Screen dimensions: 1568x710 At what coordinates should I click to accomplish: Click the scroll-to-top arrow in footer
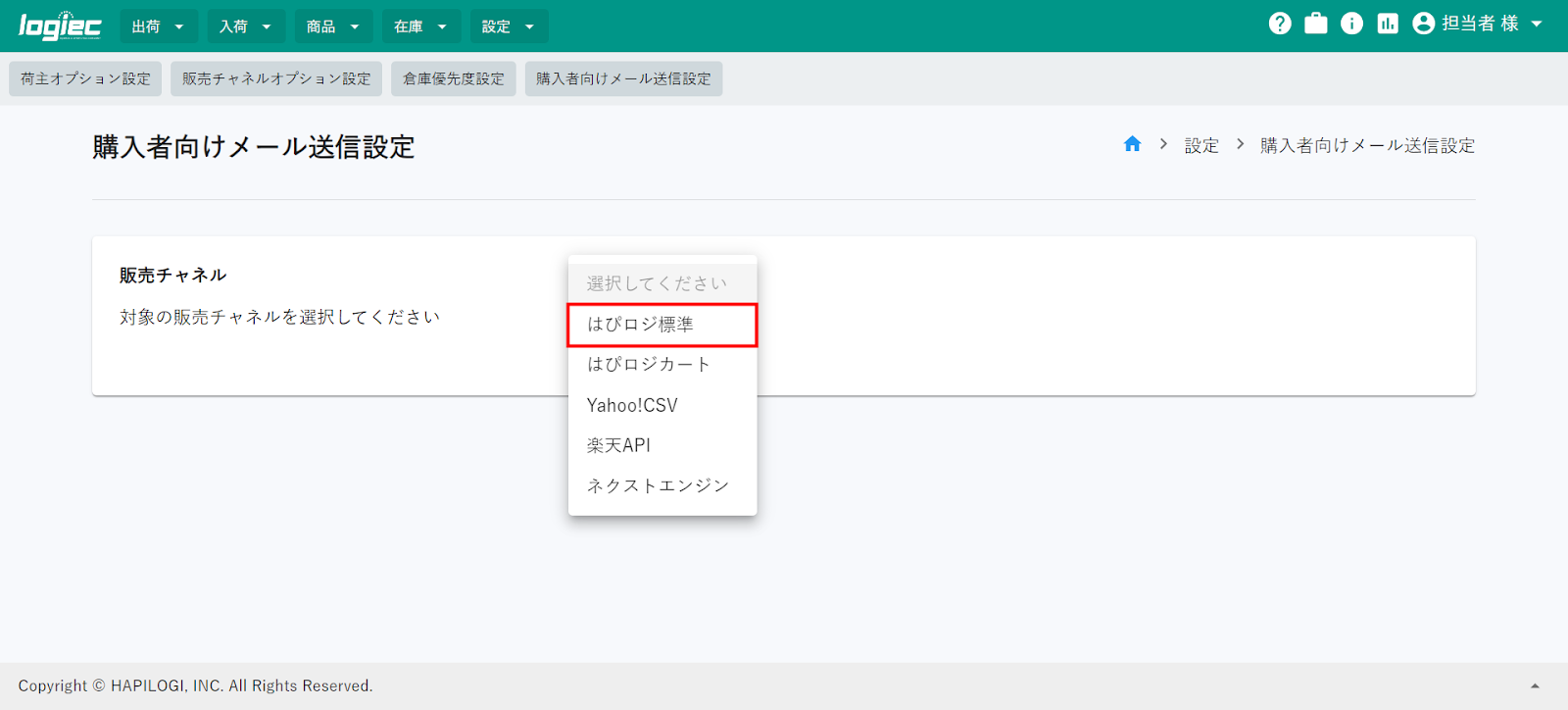[x=1536, y=685]
